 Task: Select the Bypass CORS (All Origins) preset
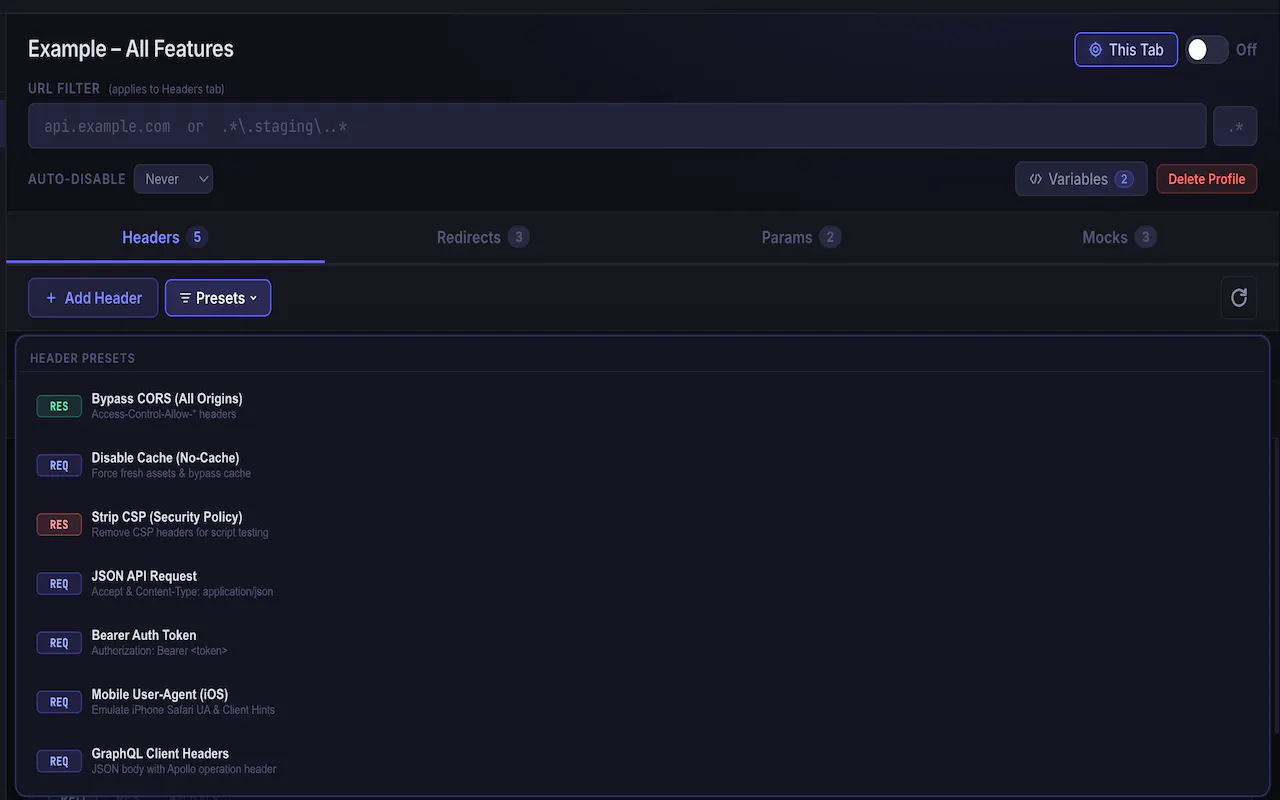click(643, 405)
